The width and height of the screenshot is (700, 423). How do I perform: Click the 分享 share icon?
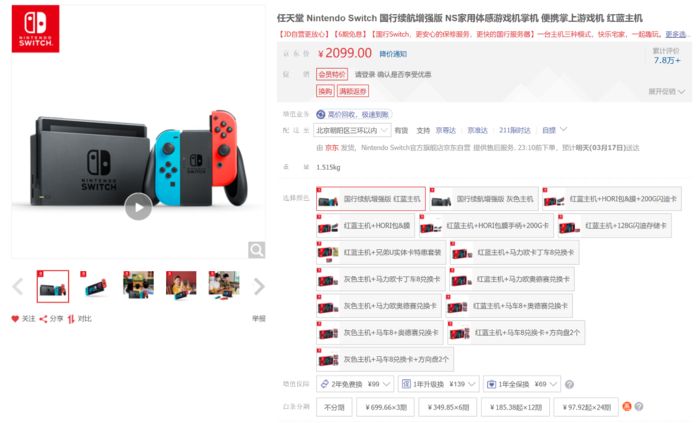pos(43,319)
